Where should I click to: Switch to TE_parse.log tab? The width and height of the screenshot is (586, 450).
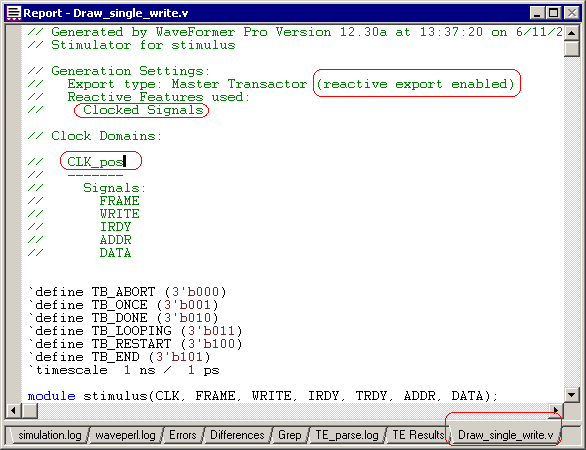[346, 435]
